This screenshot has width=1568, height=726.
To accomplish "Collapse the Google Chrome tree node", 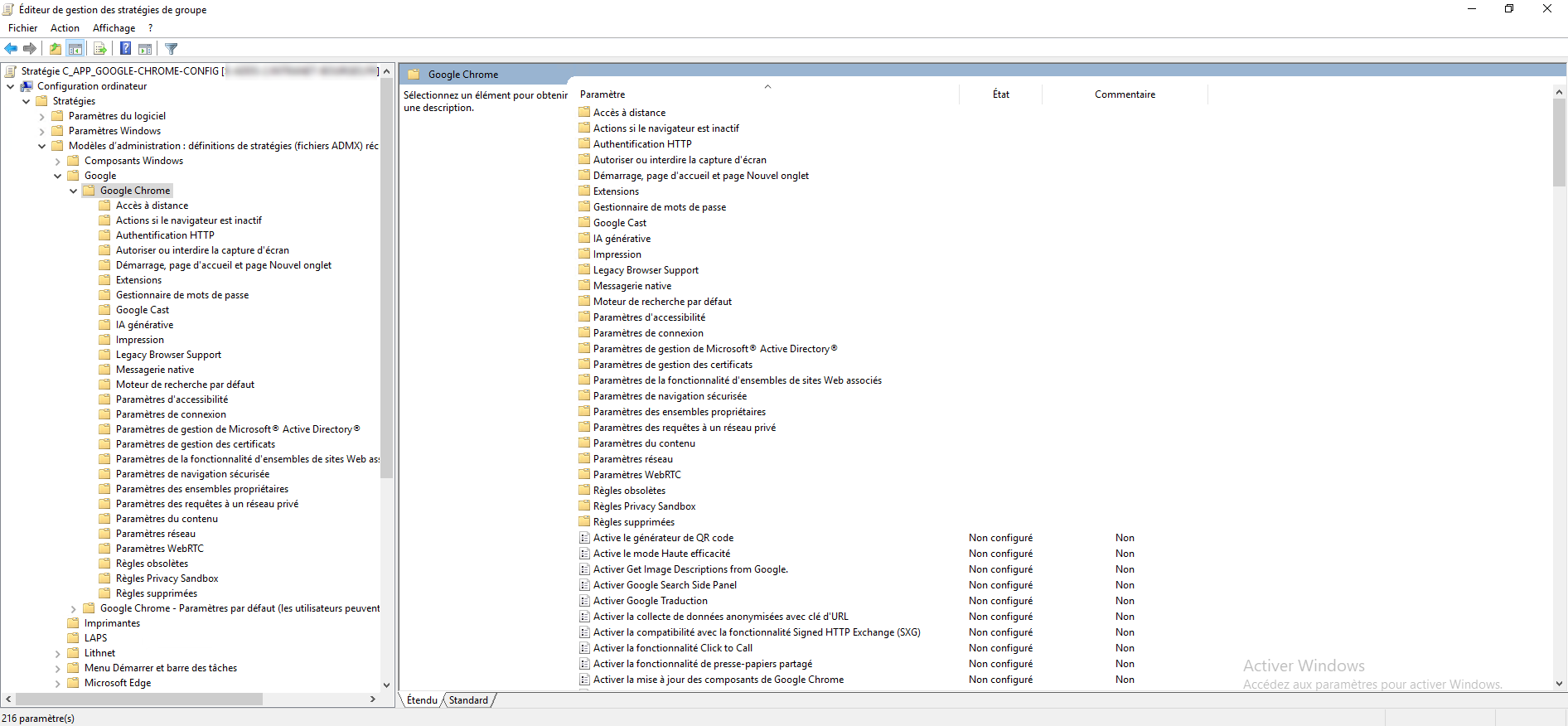I will (74, 191).
